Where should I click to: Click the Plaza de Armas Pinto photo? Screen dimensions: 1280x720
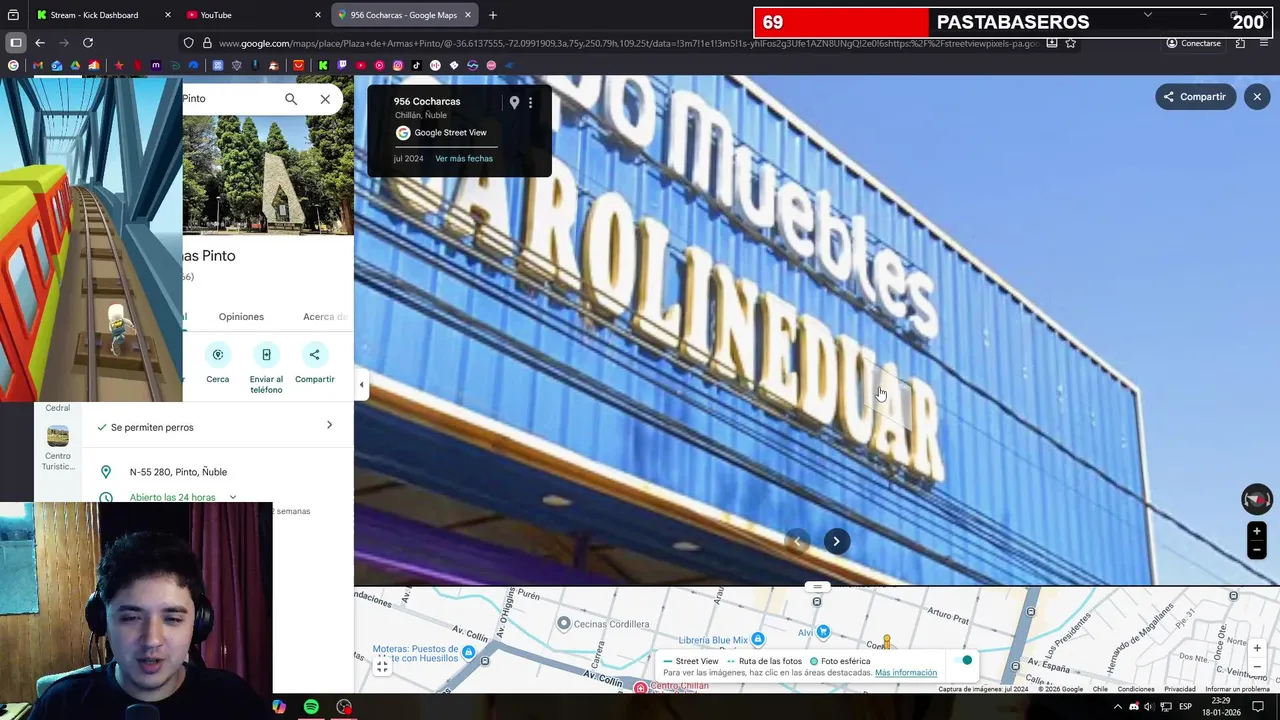(x=268, y=175)
